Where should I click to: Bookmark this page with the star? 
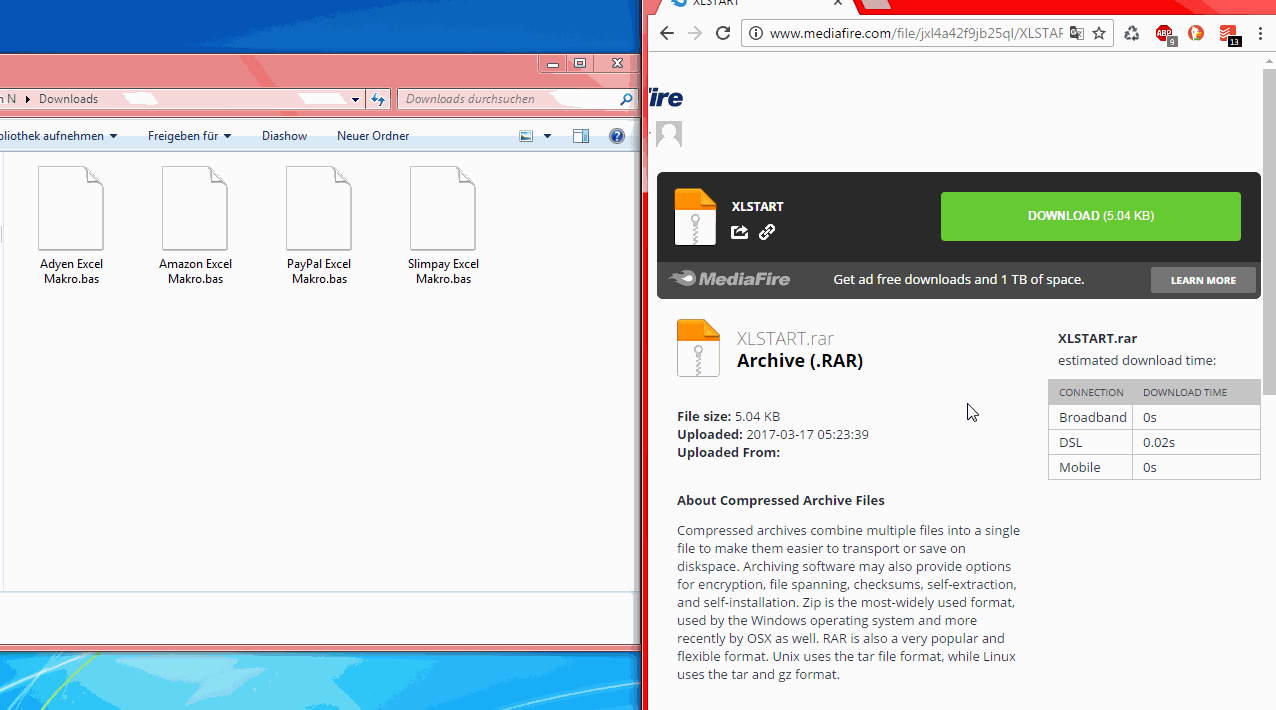click(x=1099, y=33)
